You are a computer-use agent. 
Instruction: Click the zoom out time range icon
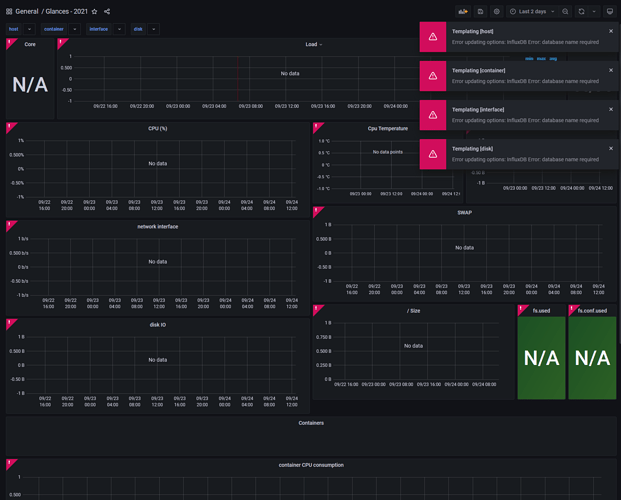[566, 11]
